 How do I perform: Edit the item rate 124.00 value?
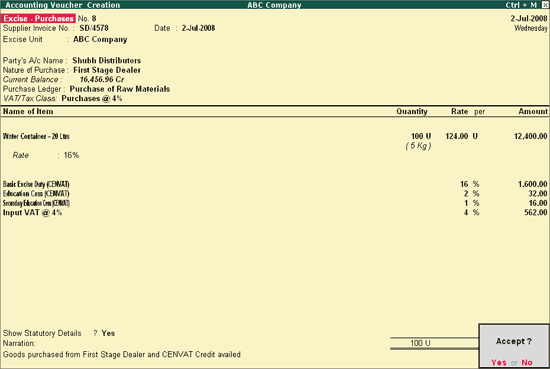click(457, 136)
